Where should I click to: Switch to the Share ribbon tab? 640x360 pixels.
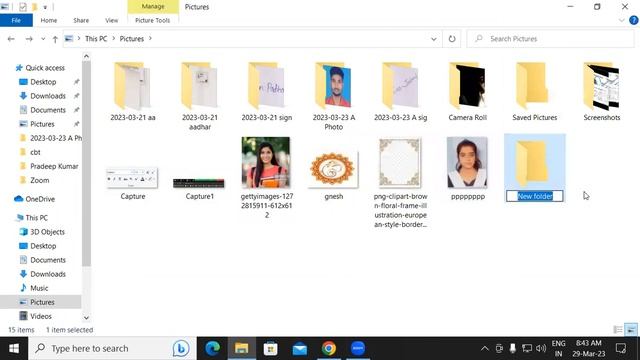coord(81,20)
